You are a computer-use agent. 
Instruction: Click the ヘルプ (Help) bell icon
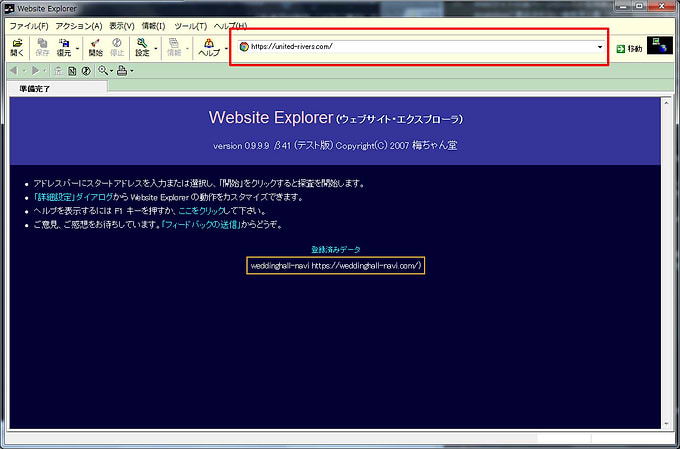[209, 47]
